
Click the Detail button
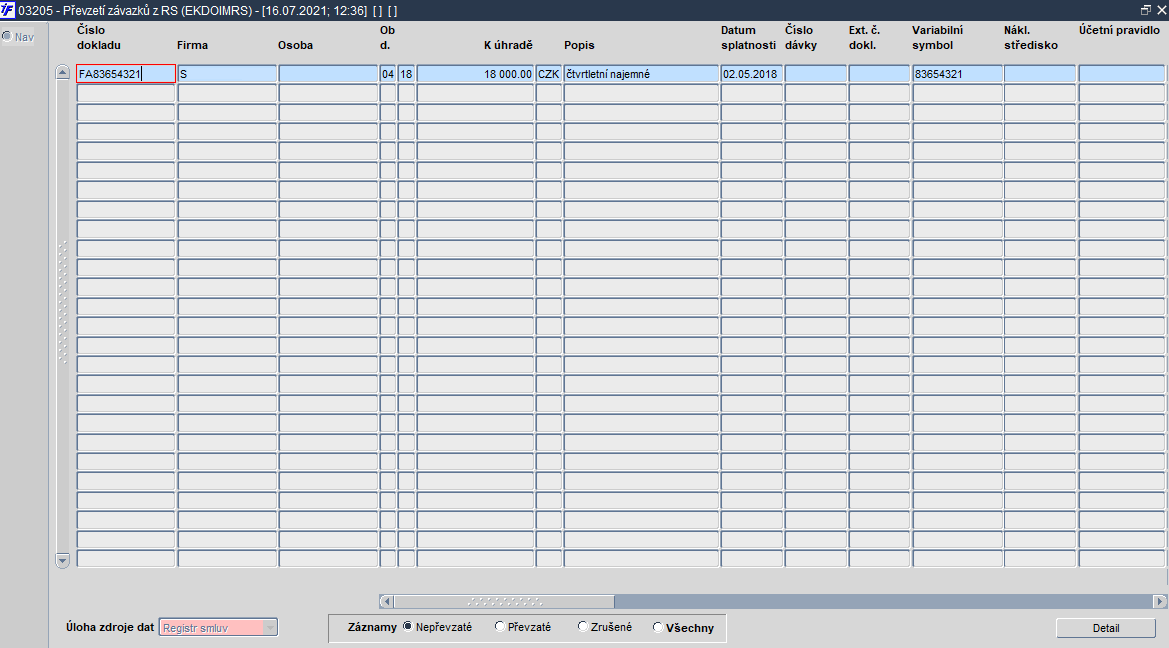coord(1106,628)
